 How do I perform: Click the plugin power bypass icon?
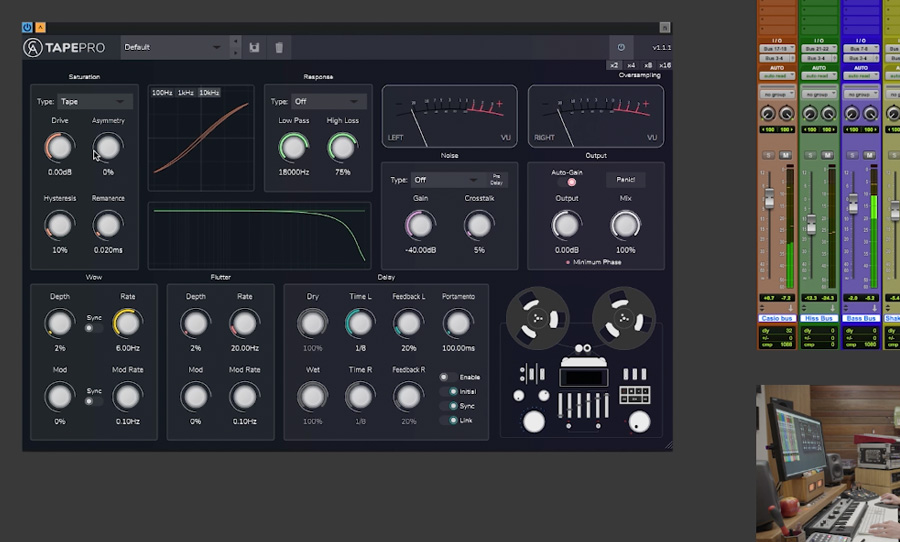[621, 47]
